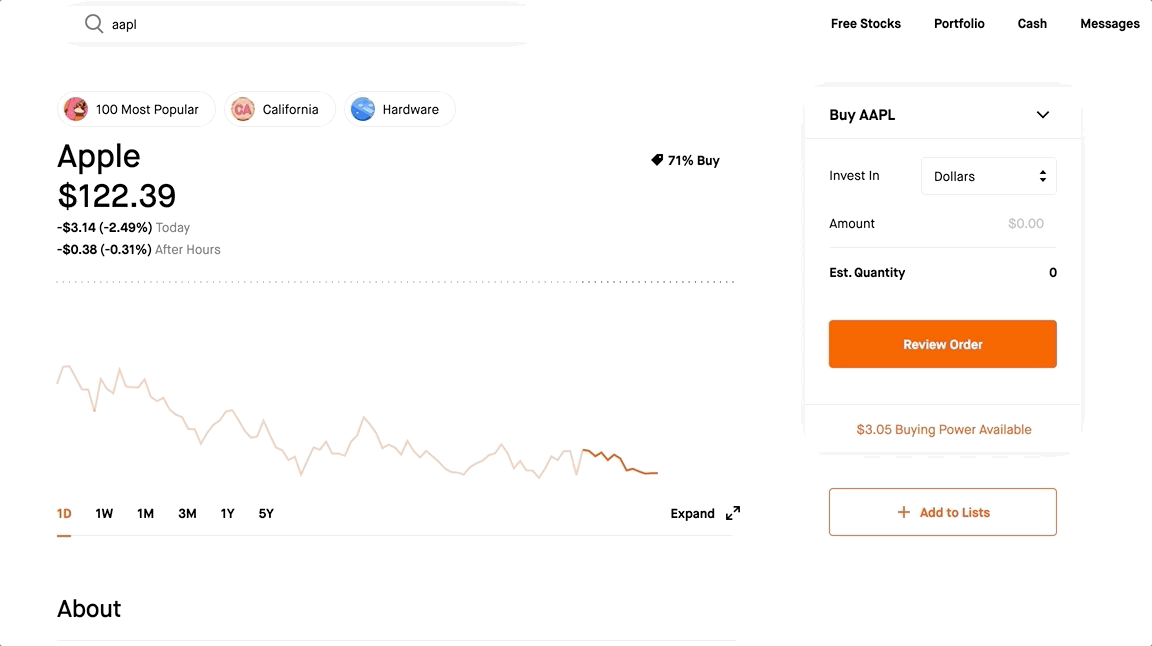Expand the Buy AAPL order type chevron
This screenshot has height=646, width=1152.
point(1042,115)
